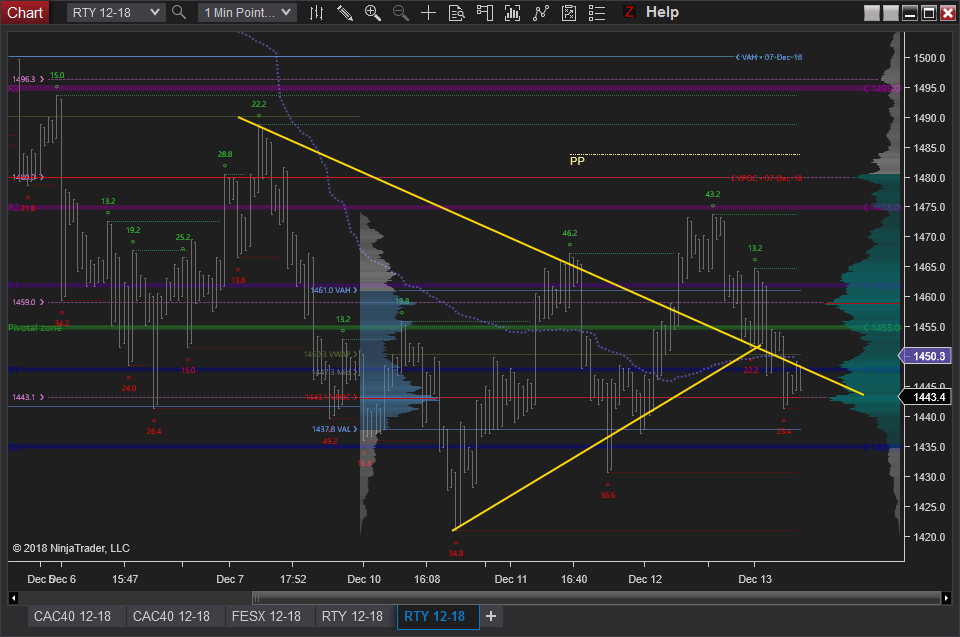Click the 1443.1 left price level label
Screen dimensions: 960x637
coord(28,397)
